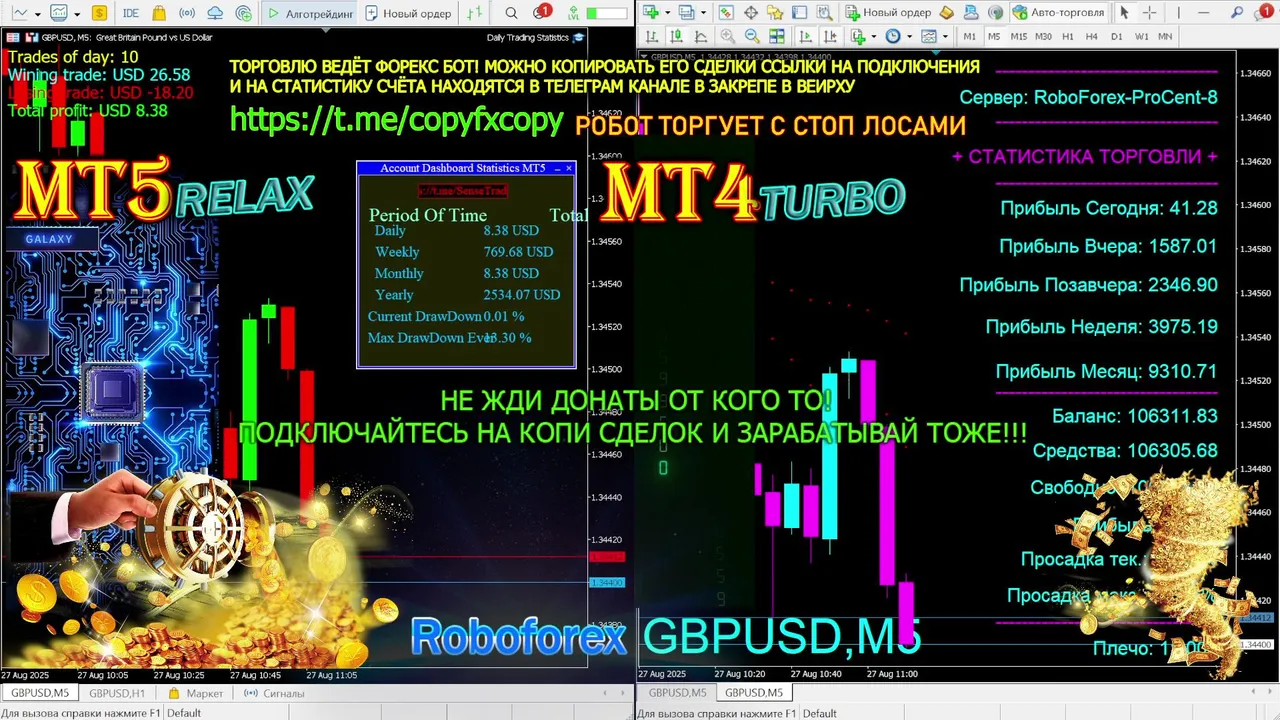Click the MT5 search magnifier
1280x720 pixels.
pos(511,13)
